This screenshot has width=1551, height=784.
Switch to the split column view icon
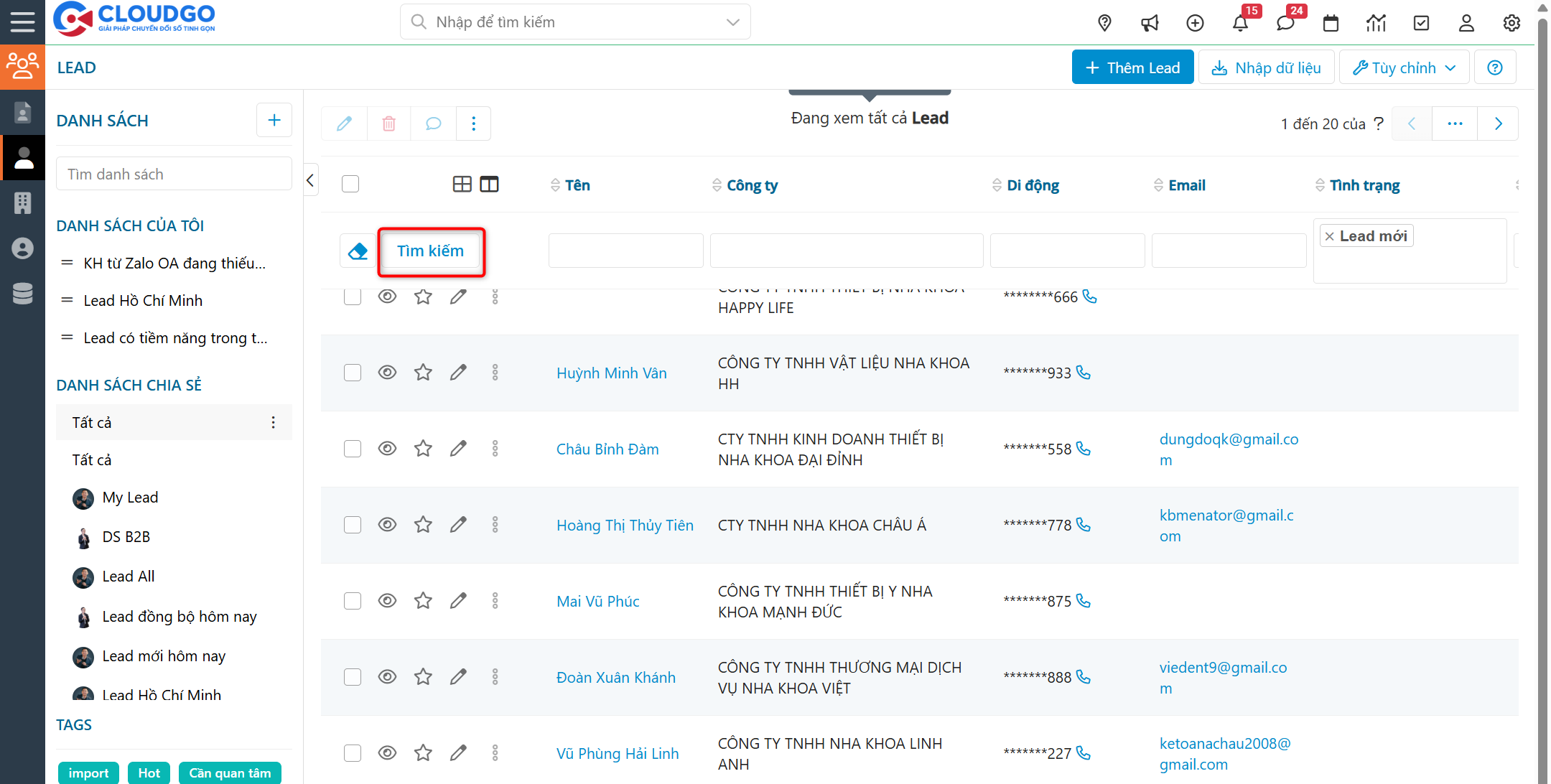[489, 185]
